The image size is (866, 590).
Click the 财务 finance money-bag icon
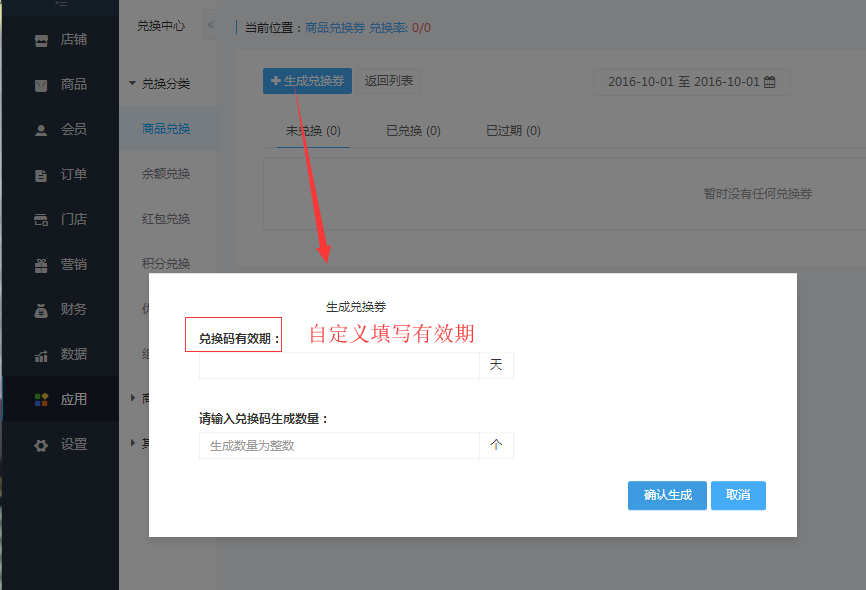tap(41, 310)
